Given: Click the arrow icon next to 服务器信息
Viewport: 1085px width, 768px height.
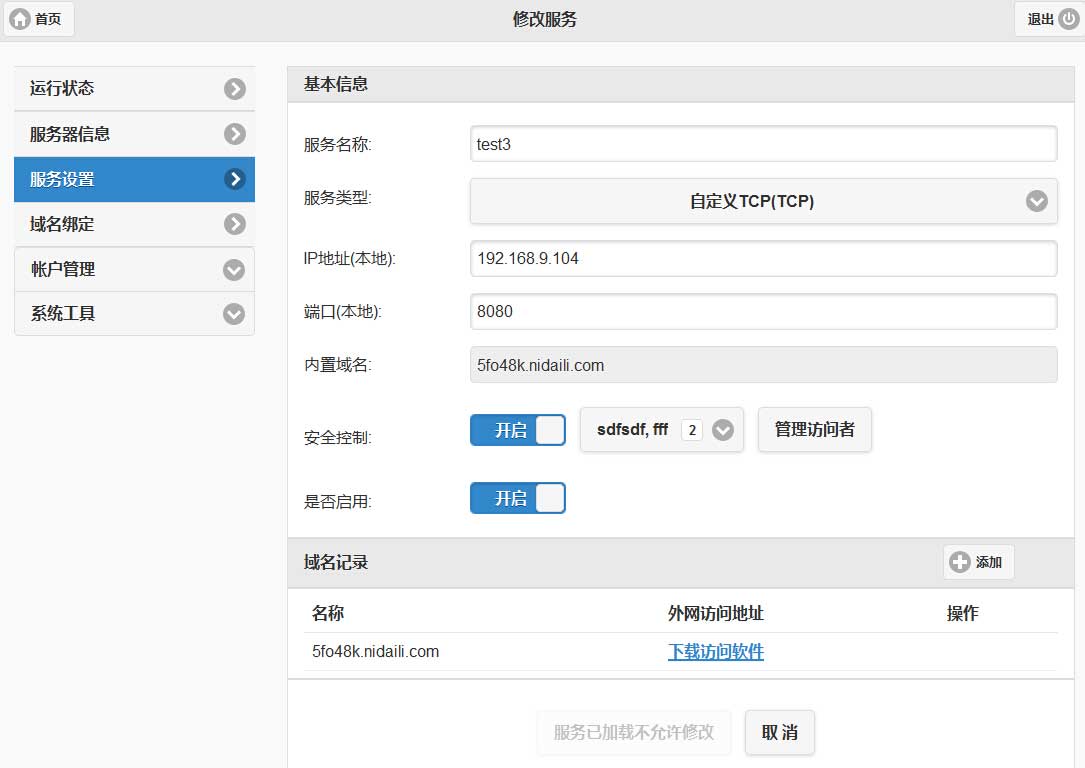Looking at the screenshot, I should tap(234, 134).
